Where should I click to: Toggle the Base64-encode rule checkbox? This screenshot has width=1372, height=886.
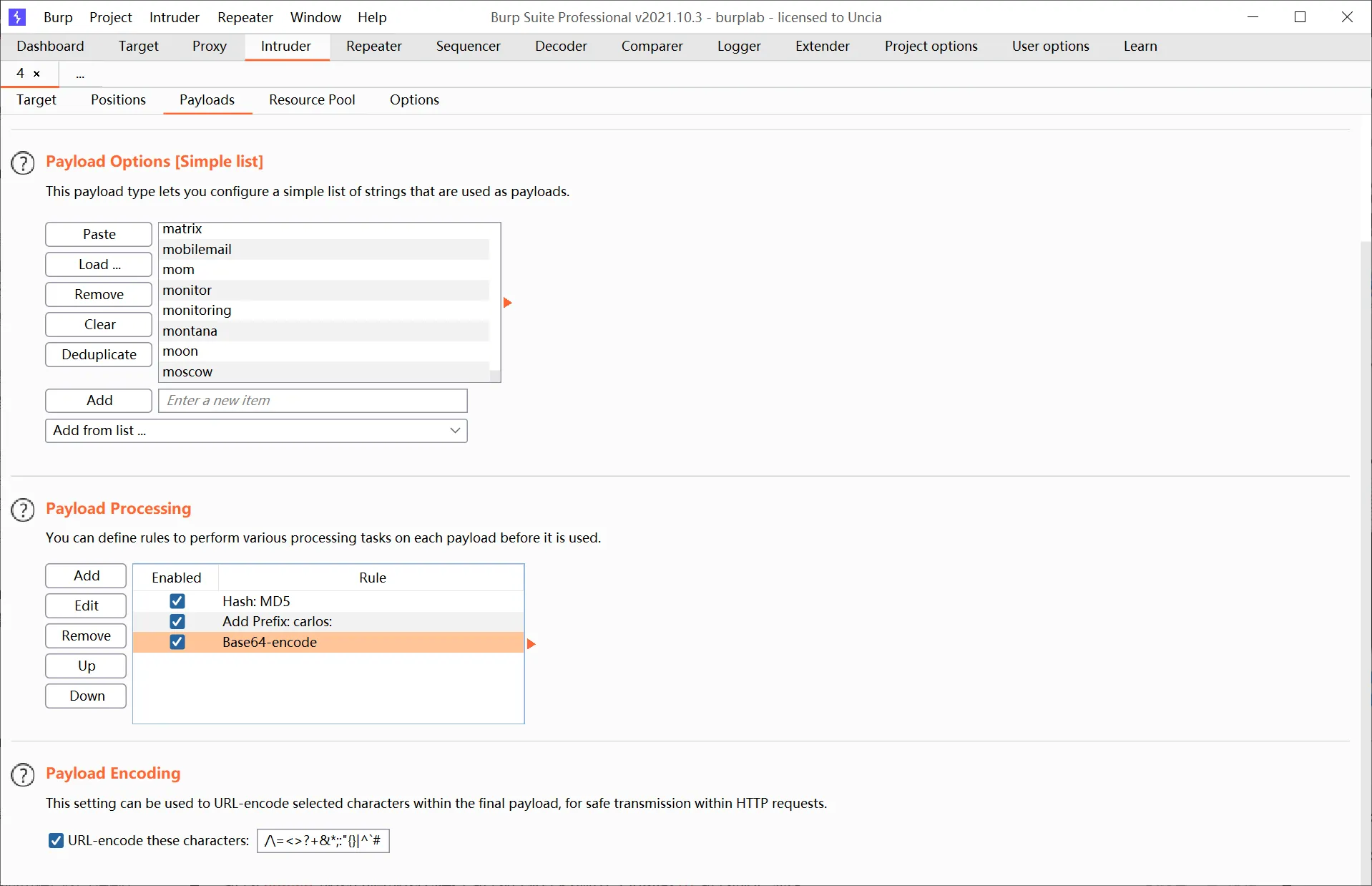177,642
